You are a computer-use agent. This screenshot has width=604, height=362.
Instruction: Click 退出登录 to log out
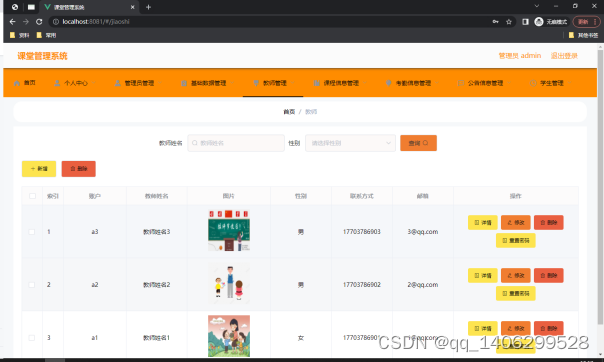(564, 56)
